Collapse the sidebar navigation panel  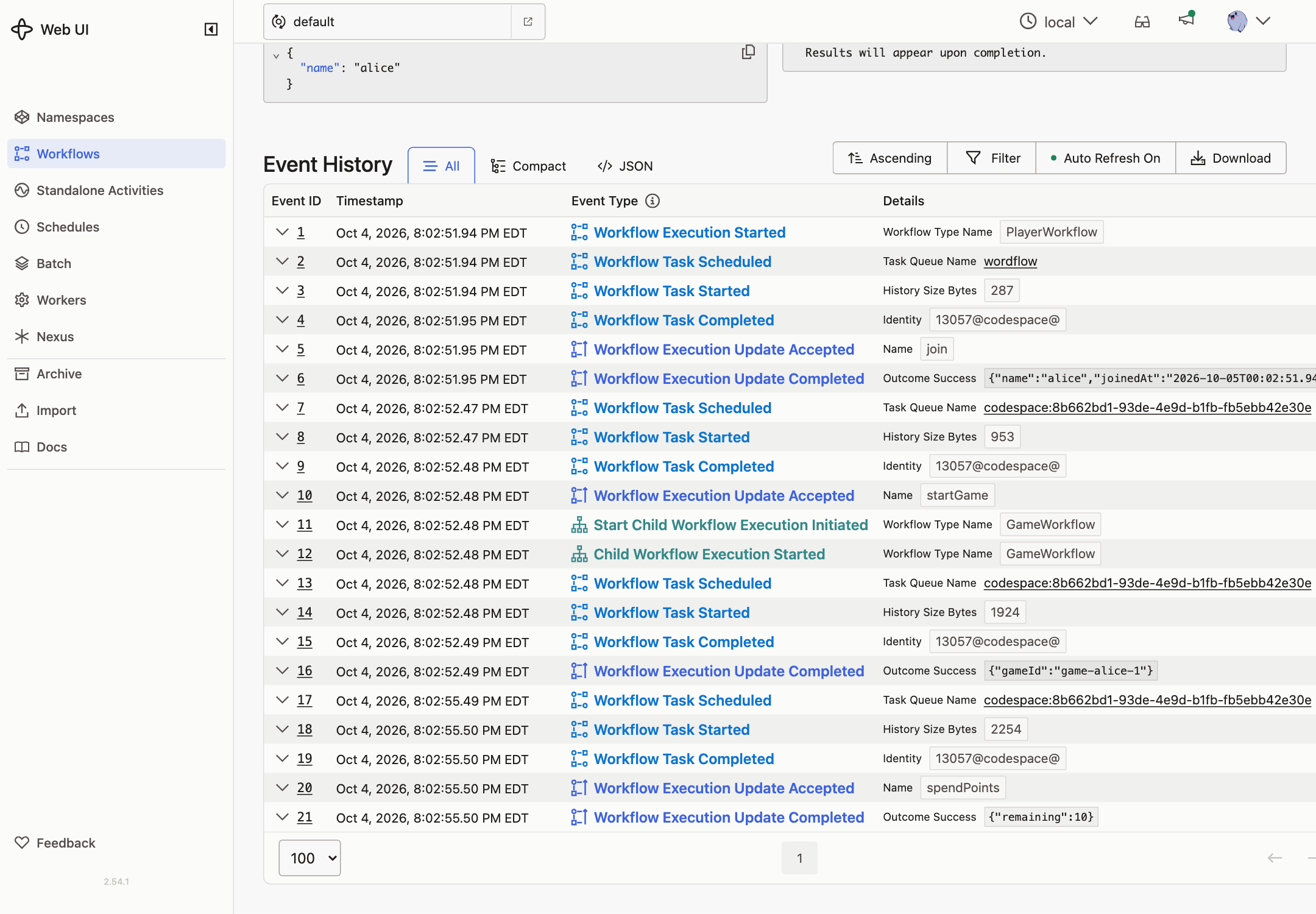pyautogui.click(x=211, y=29)
